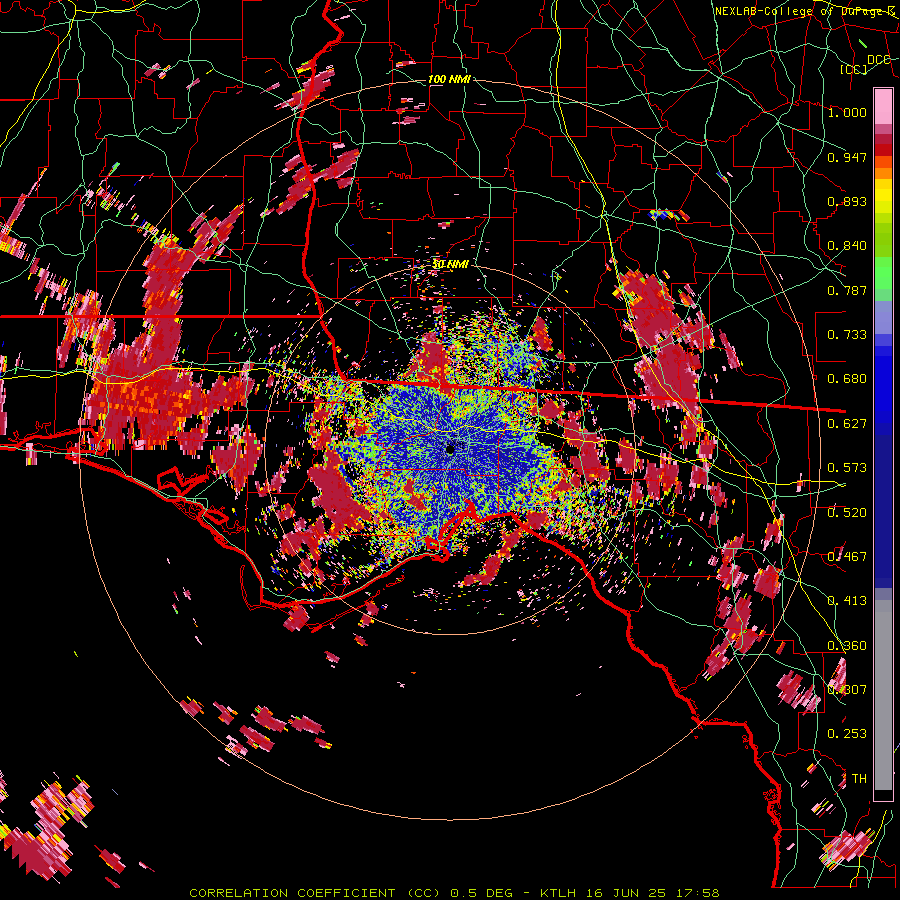Pick the gray swatch on the color scale
900x900 pixels.
click(x=883, y=695)
